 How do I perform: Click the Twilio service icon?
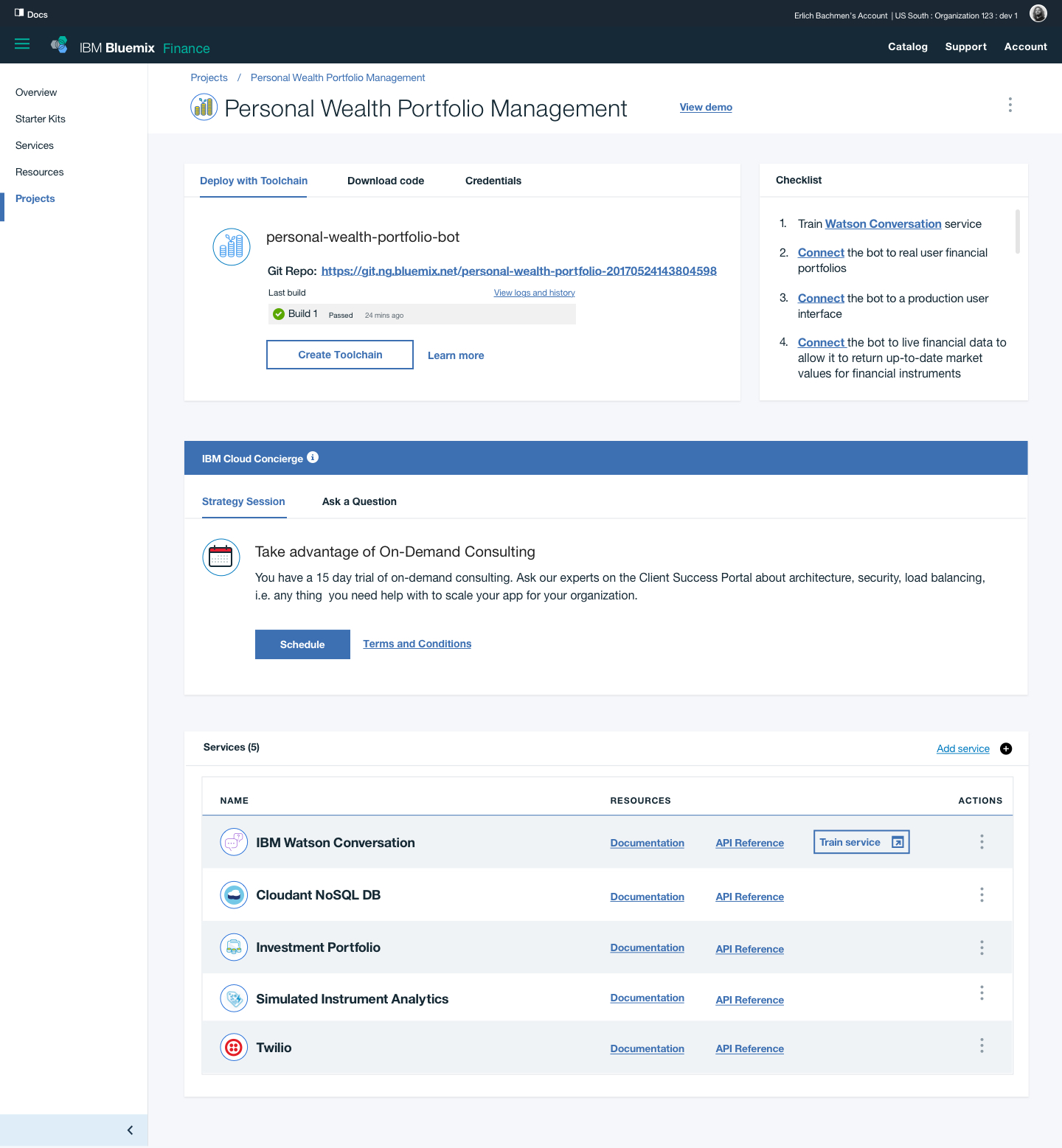[x=234, y=1047]
